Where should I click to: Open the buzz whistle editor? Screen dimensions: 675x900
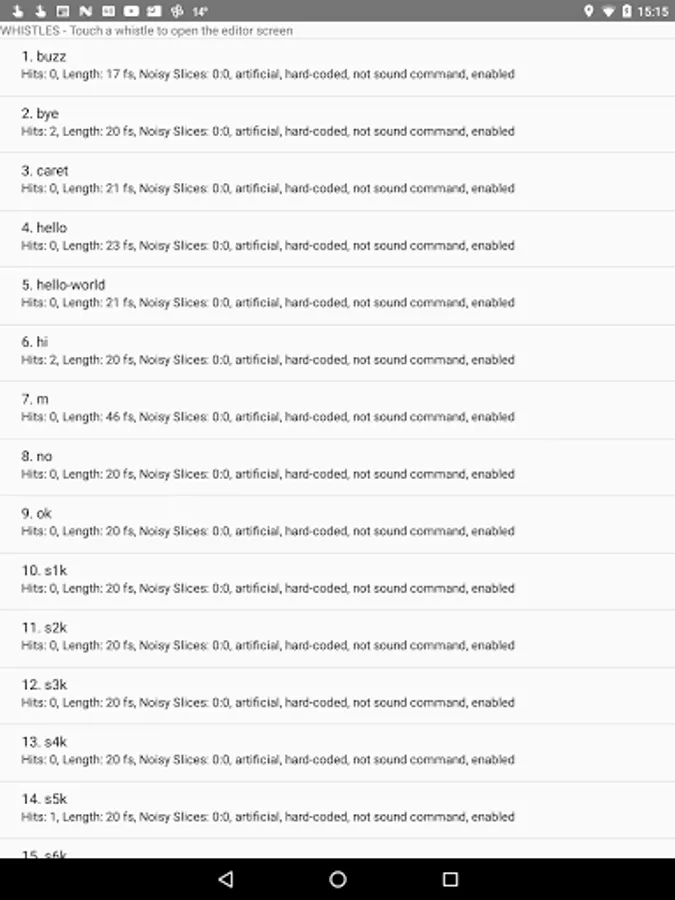[x=338, y=67]
